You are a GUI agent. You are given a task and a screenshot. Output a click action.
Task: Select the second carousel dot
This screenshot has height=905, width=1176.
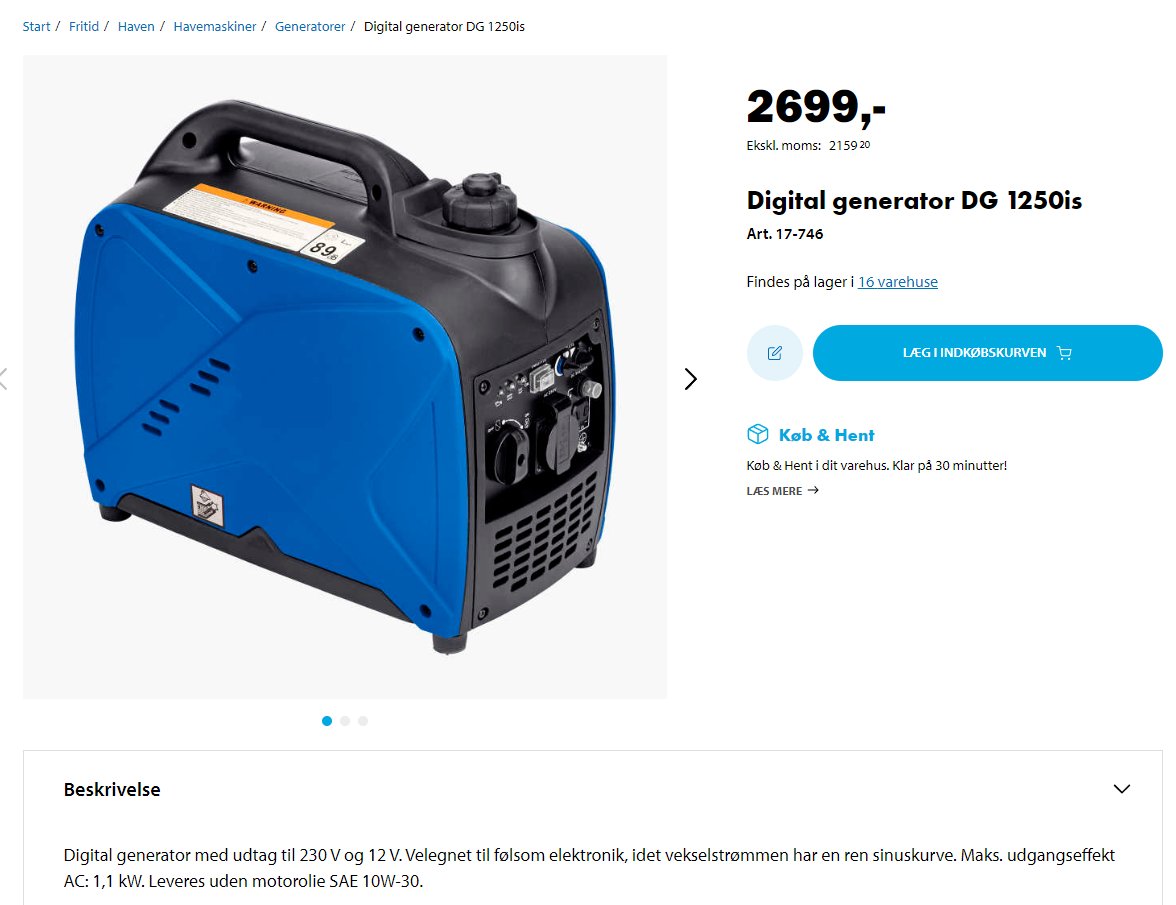pyautogui.click(x=345, y=721)
